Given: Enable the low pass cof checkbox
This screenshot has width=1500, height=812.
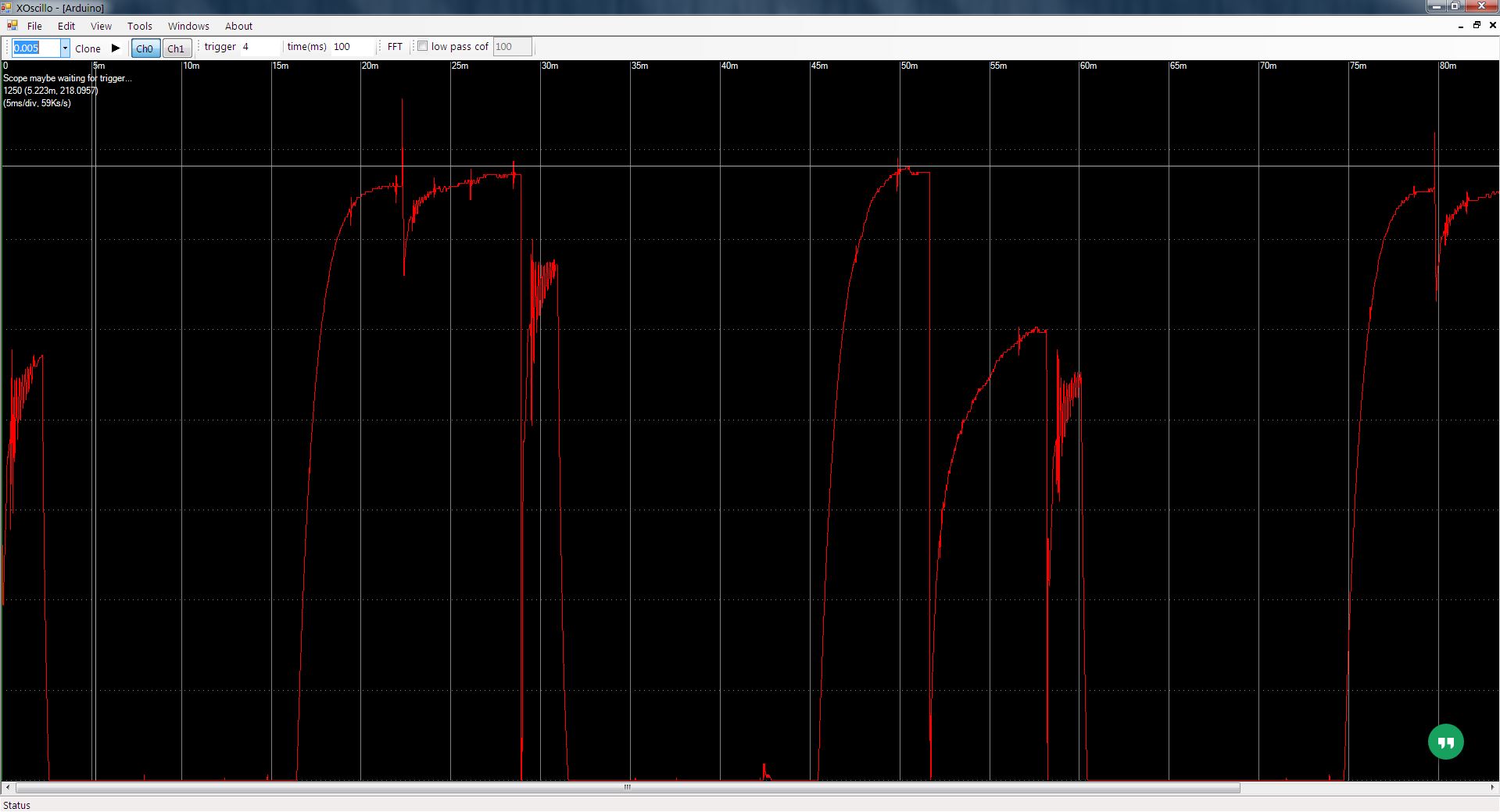Looking at the screenshot, I should click(423, 46).
